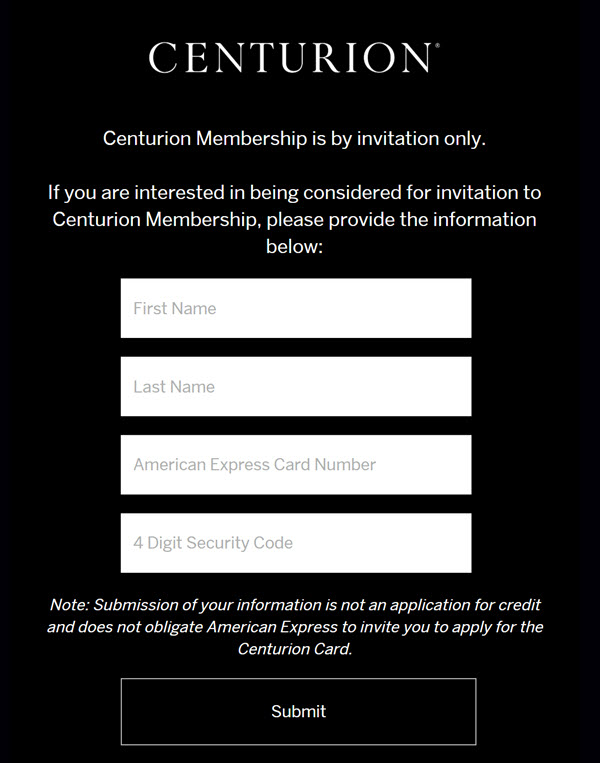Image resolution: width=600 pixels, height=763 pixels.
Task: Click the Centurion logo at top
Action: pos(294,57)
